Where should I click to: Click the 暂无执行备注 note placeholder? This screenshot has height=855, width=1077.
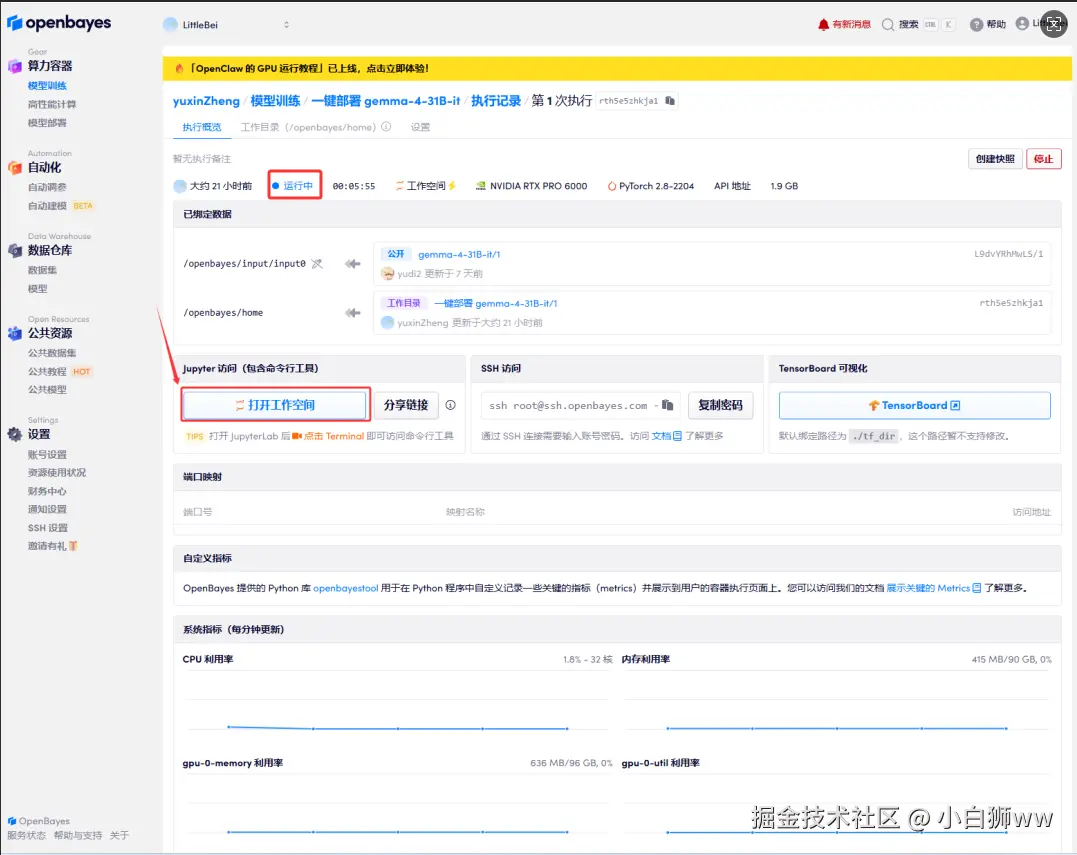pos(202,159)
